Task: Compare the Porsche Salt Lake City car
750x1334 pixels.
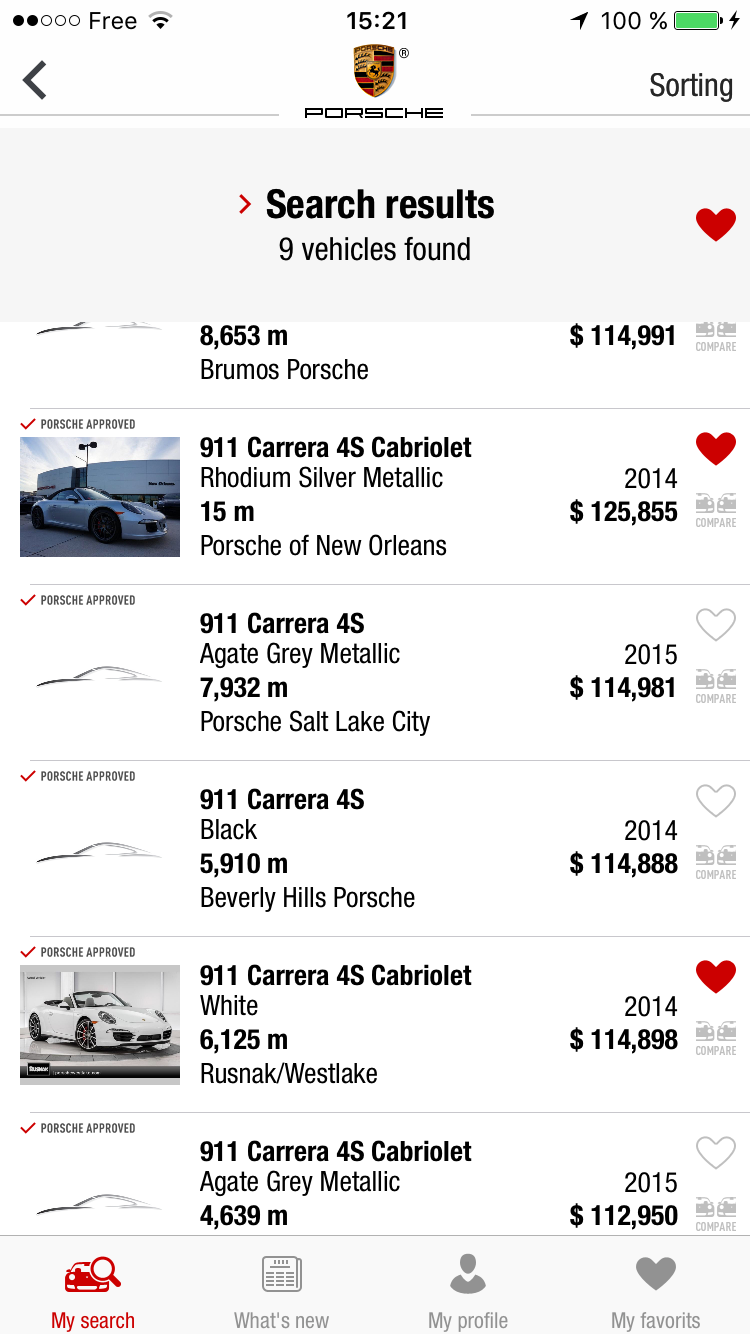Action: click(x=715, y=685)
